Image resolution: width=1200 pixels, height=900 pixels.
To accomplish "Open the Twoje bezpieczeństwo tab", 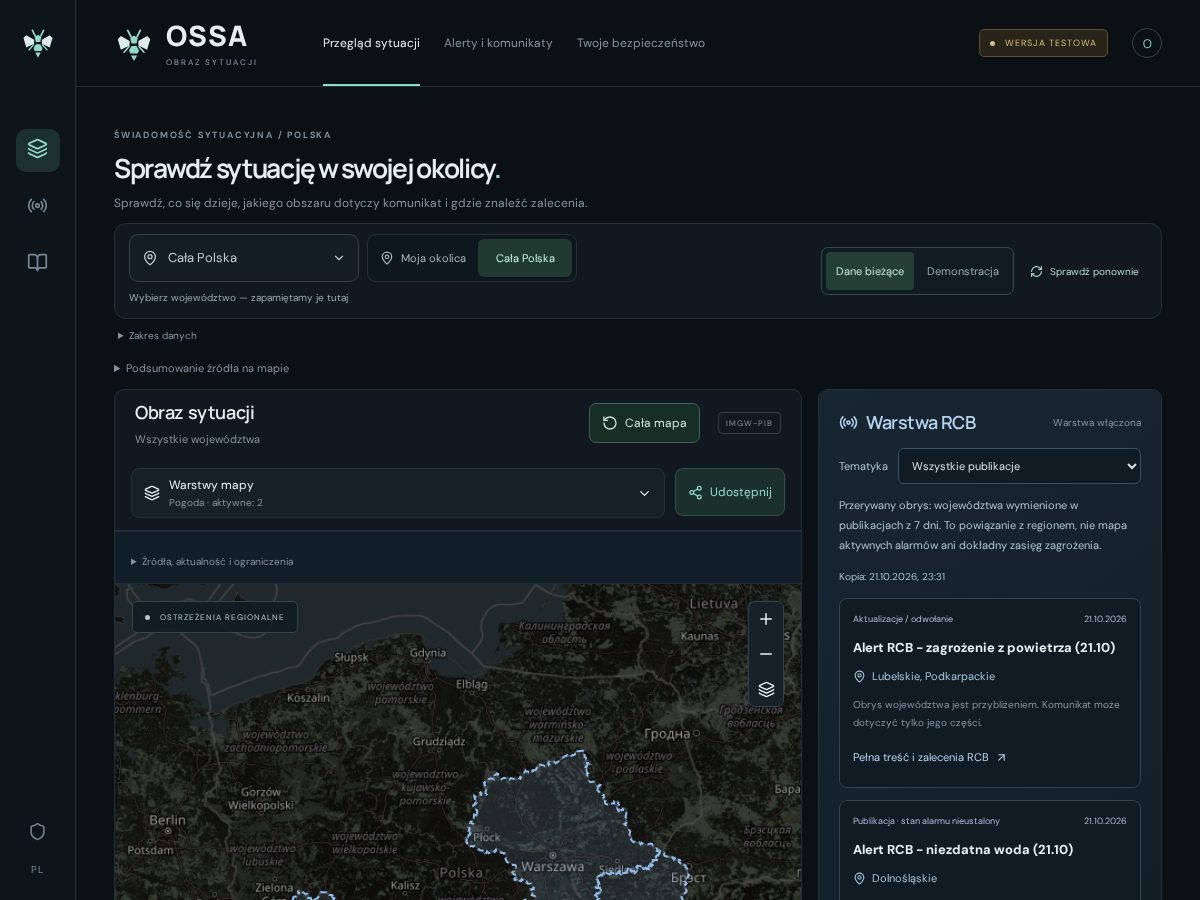I will coord(641,43).
